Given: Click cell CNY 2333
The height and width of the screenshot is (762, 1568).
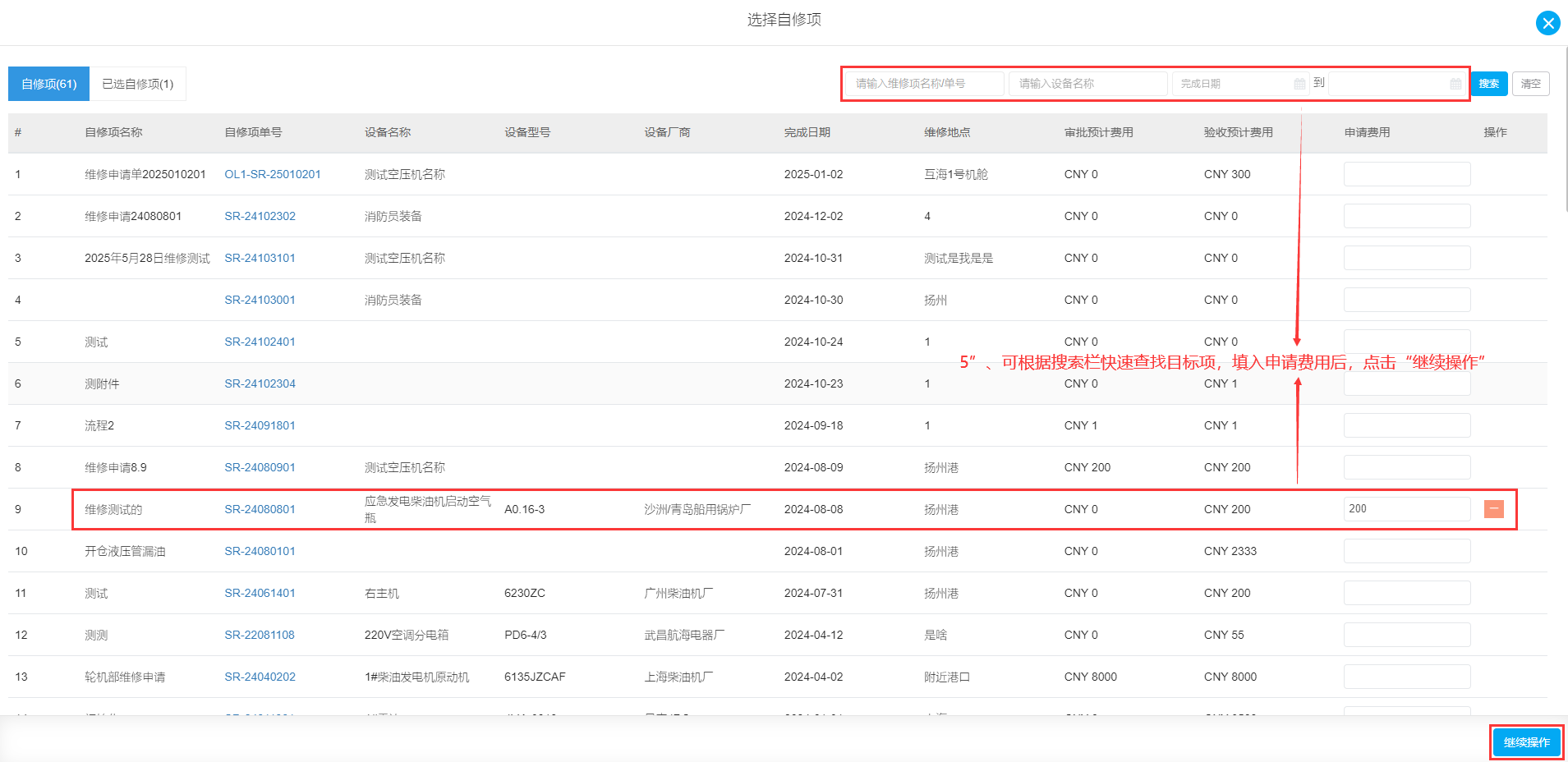Looking at the screenshot, I should 1230,551.
